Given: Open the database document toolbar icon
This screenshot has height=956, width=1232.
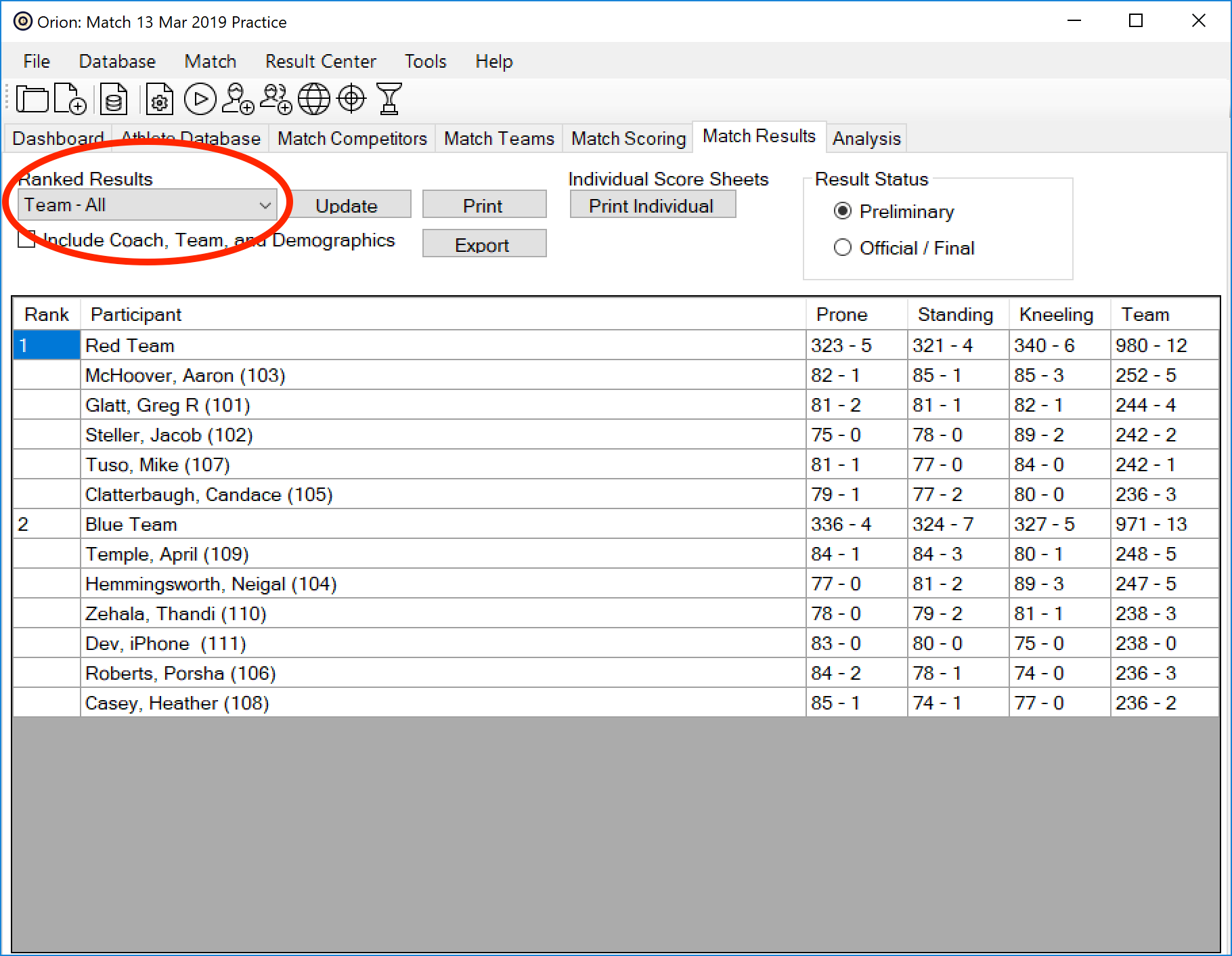Looking at the screenshot, I should click(114, 100).
